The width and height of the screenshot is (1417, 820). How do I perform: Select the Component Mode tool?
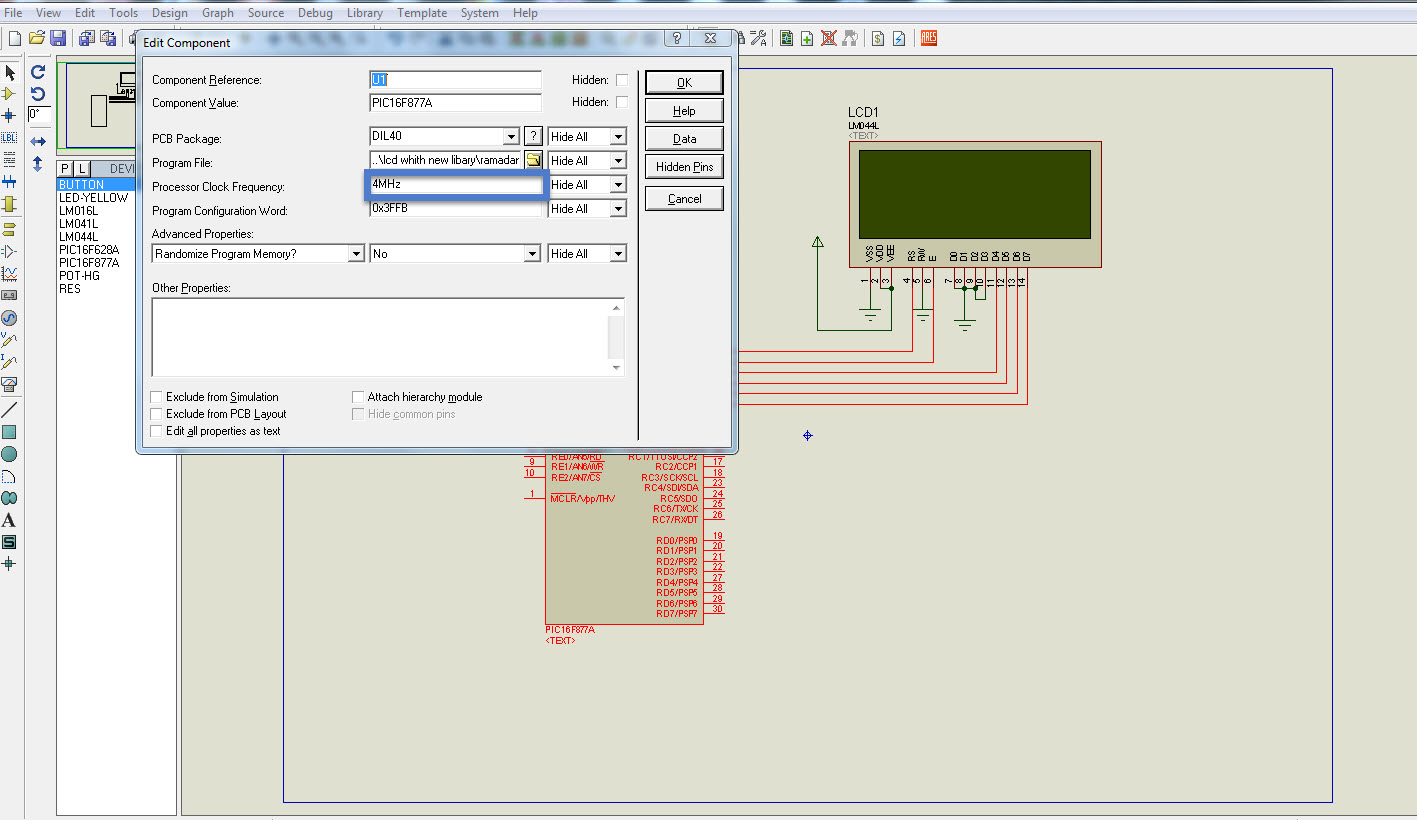(x=10, y=94)
